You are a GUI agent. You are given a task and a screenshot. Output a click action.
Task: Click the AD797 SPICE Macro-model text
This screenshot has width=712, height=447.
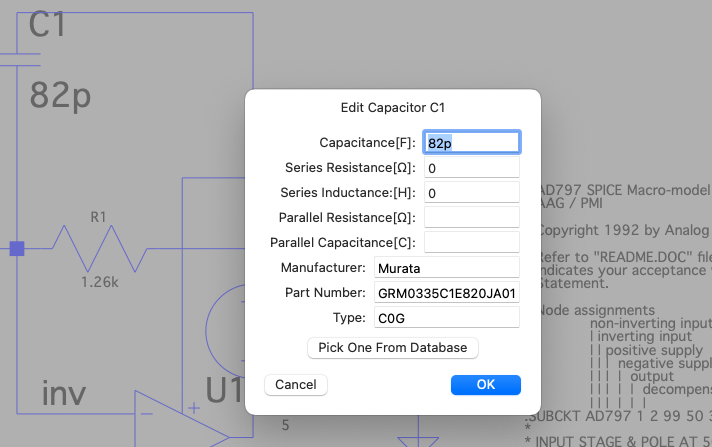pyautogui.click(x=625, y=190)
